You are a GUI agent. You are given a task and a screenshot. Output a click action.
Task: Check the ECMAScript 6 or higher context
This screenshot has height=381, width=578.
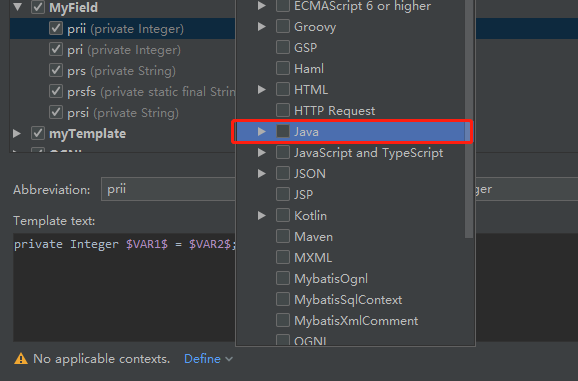(283, 6)
